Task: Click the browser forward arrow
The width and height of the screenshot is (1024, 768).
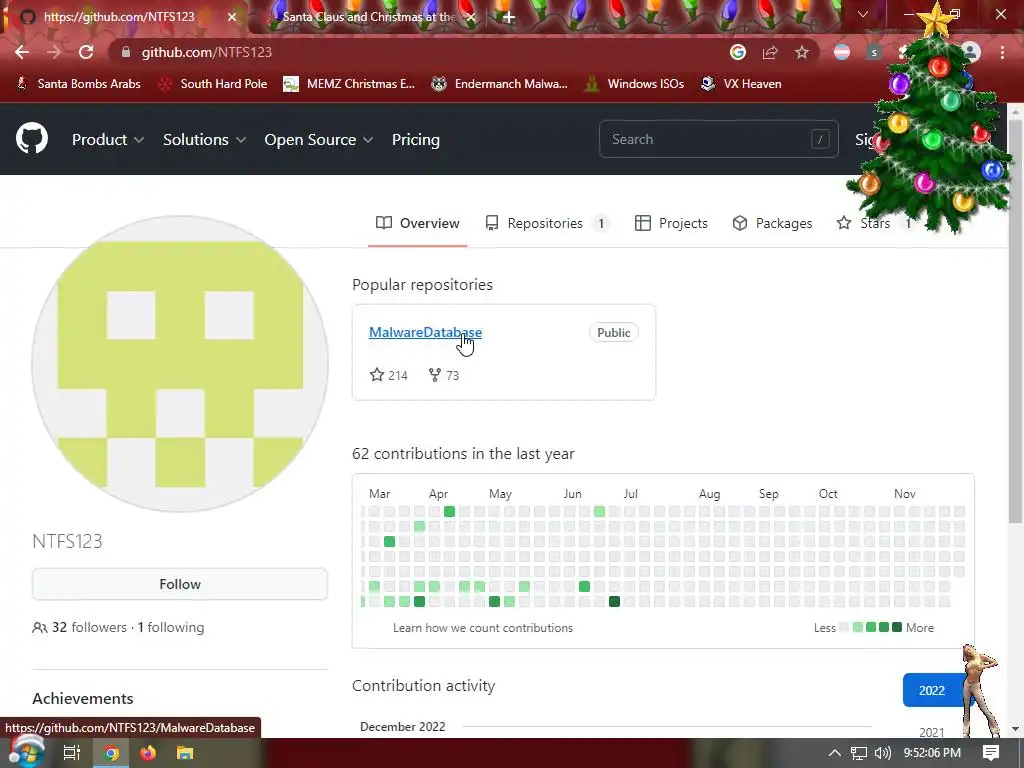Action: [x=54, y=52]
